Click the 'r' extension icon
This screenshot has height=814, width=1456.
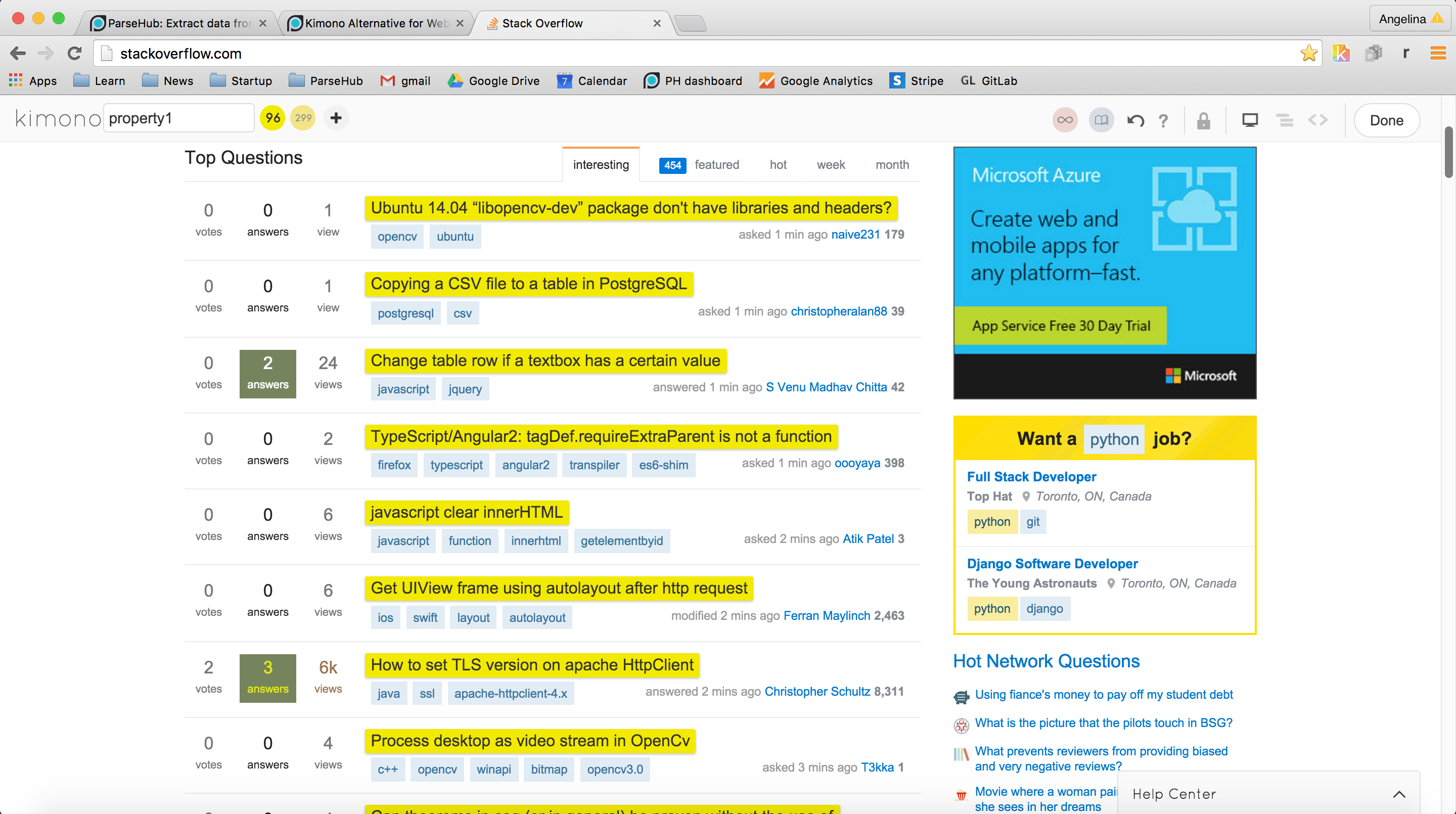(x=1405, y=53)
